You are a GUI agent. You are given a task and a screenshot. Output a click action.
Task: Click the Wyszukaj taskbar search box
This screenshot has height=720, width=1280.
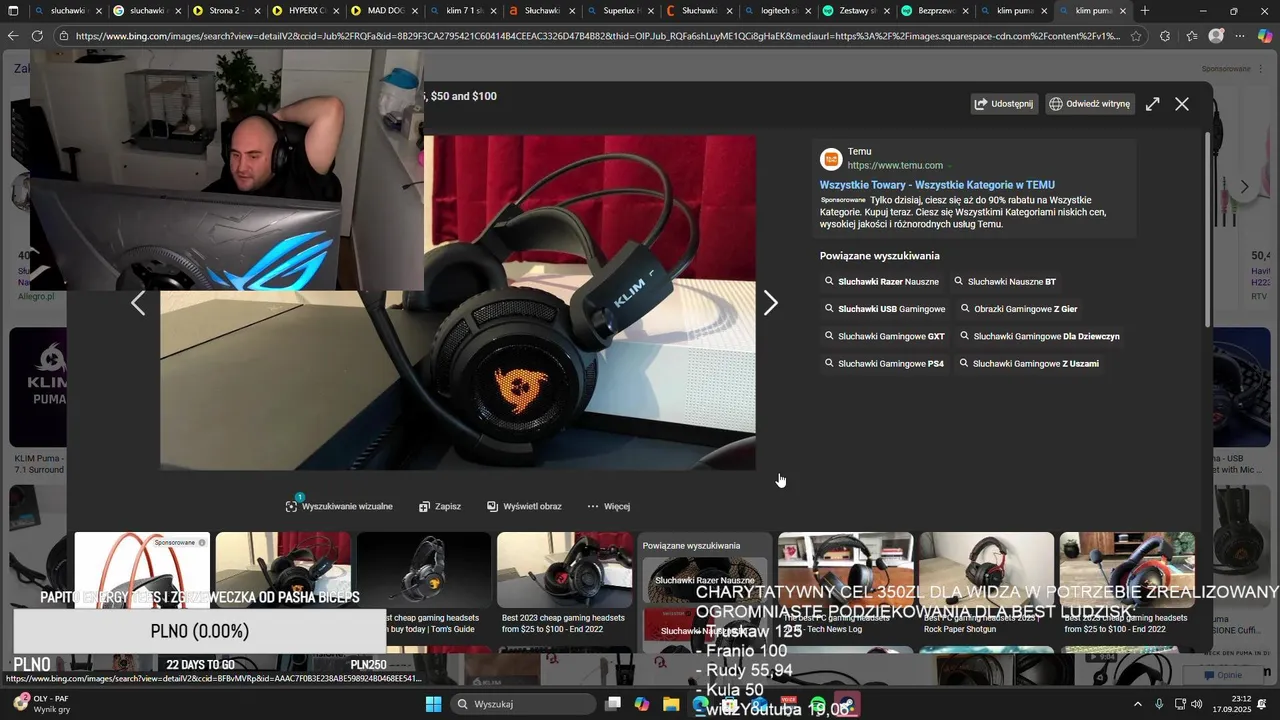(x=522, y=704)
